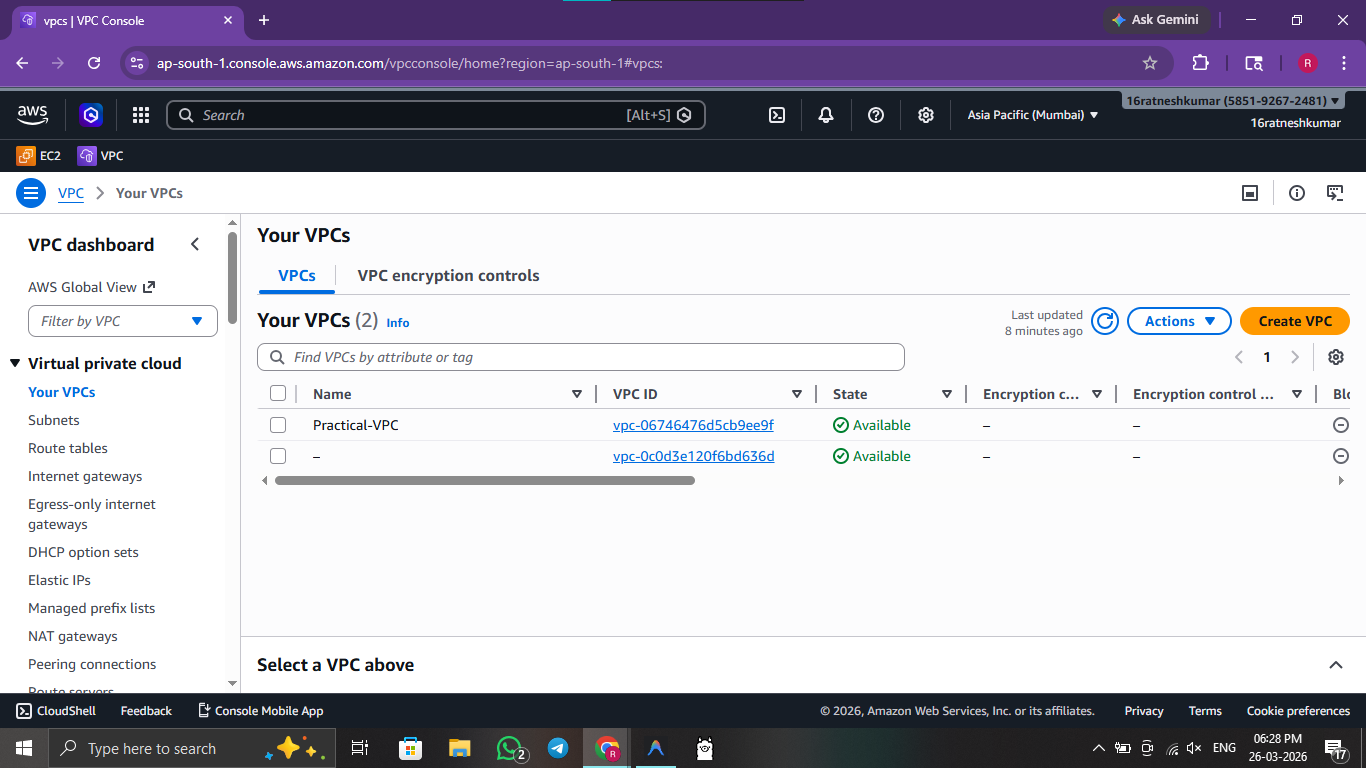The image size is (1366, 768).
Task: Open File Explorer from the taskbar
Action: [x=459, y=748]
